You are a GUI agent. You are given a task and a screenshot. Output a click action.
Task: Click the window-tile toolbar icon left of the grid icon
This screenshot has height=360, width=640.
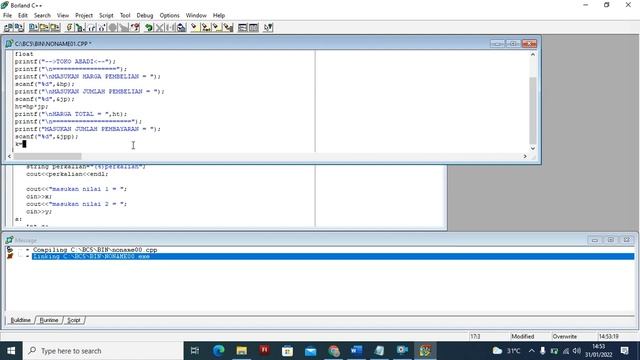242,27
